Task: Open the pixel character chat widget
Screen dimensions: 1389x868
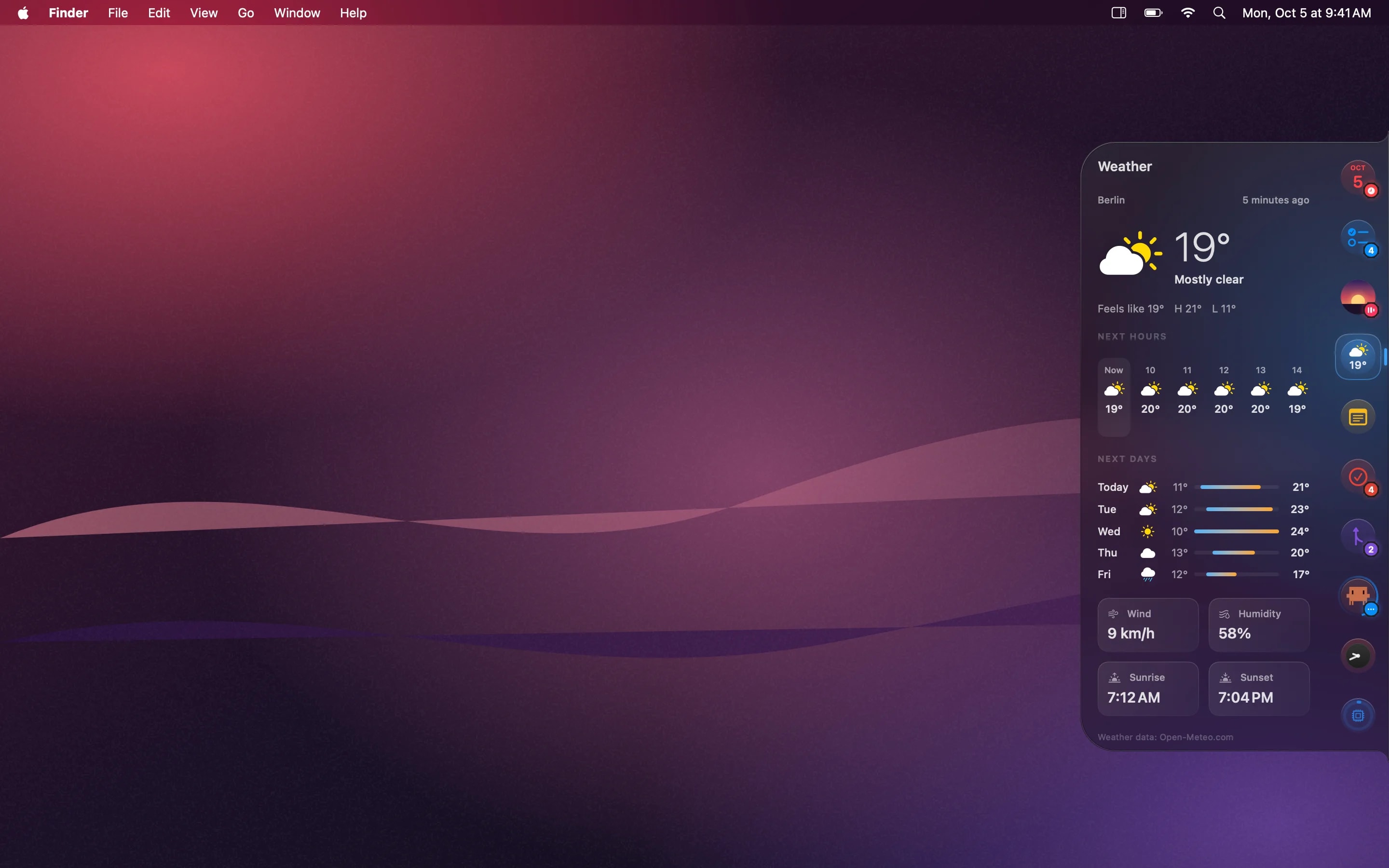Action: point(1358,596)
